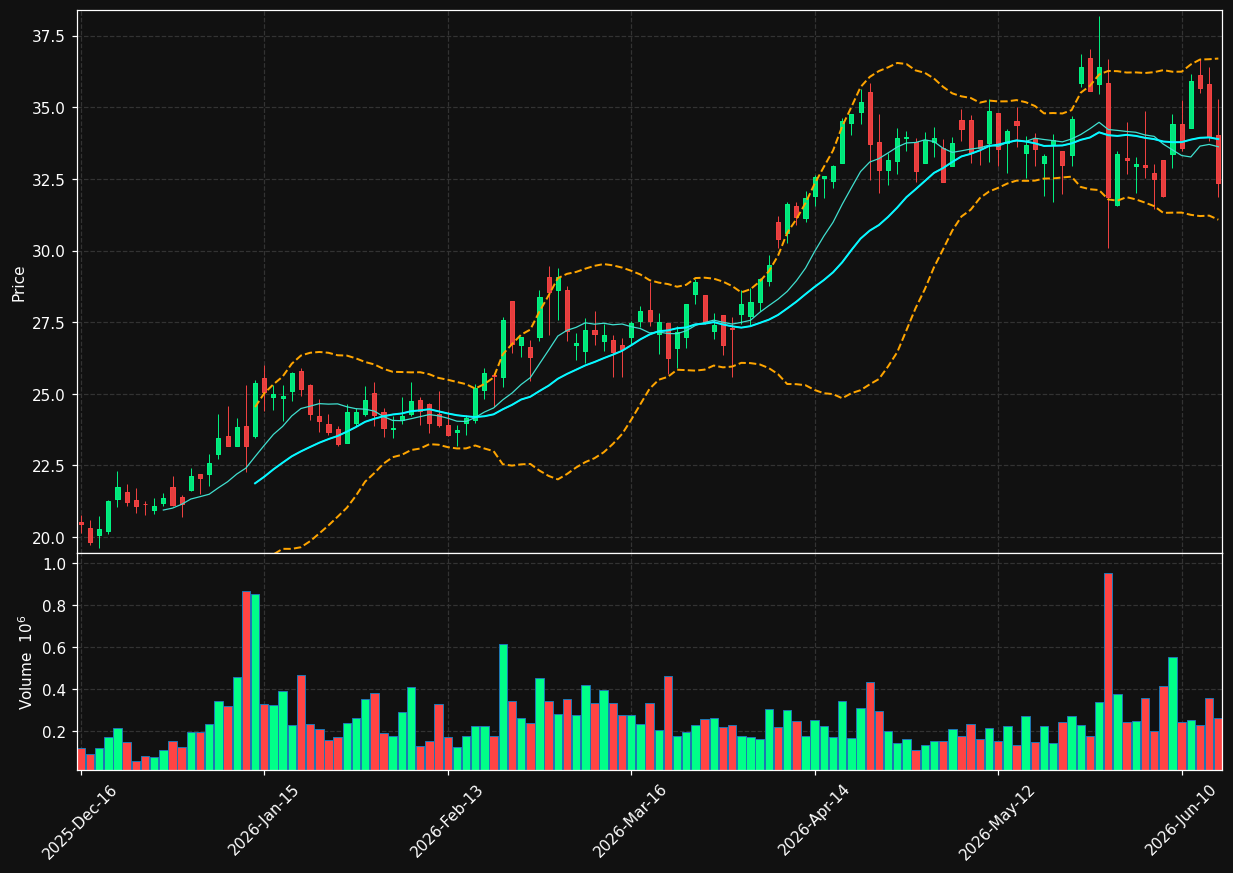Click the 0.6 volume axis tick label
Screen dimensions: 1233x873
click(54, 648)
